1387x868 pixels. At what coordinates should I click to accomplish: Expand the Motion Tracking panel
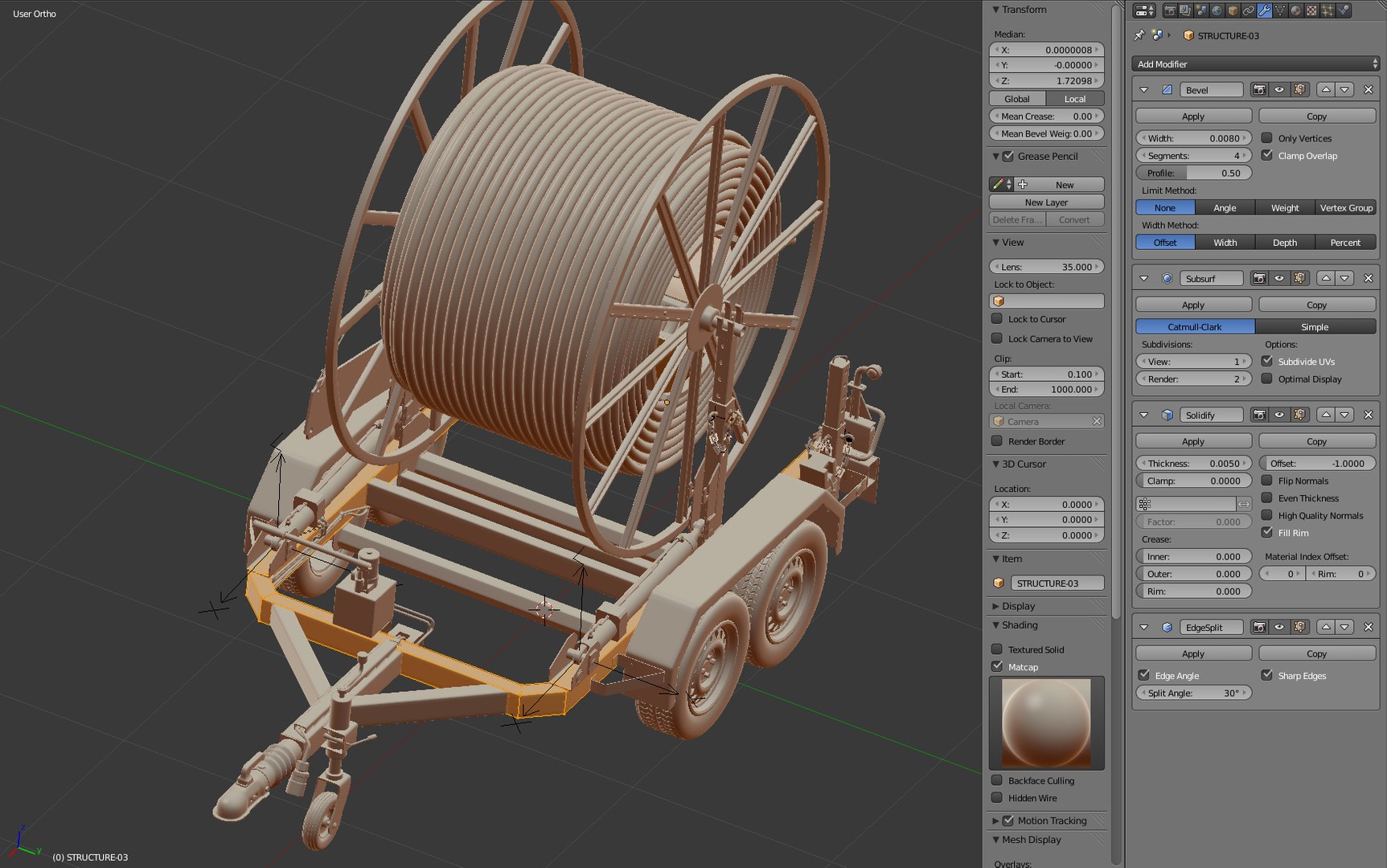click(996, 821)
